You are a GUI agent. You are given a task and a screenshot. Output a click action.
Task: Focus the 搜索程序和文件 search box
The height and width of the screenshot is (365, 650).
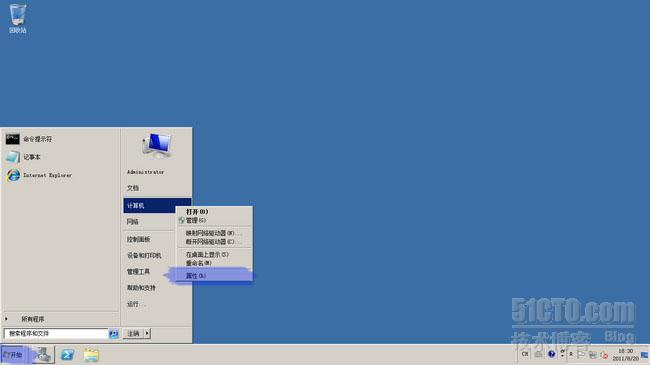[x=56, y=333]
